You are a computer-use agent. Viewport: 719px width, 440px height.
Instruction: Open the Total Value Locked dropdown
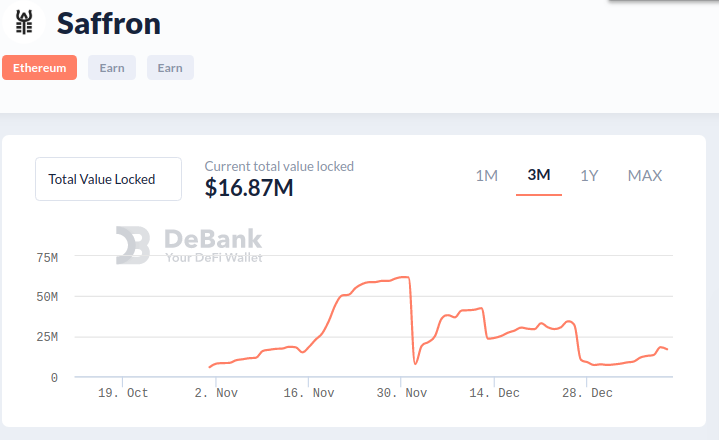(x=108, y=179)
